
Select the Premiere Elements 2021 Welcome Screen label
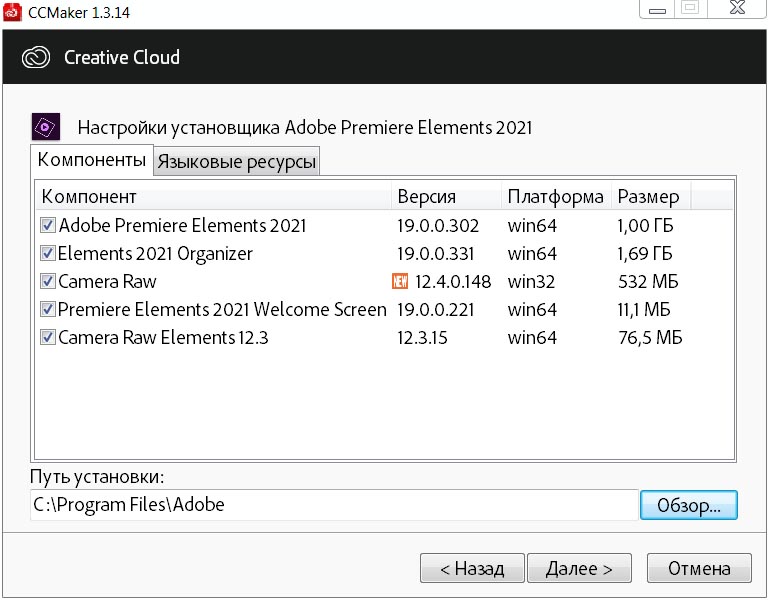(222, 310)
